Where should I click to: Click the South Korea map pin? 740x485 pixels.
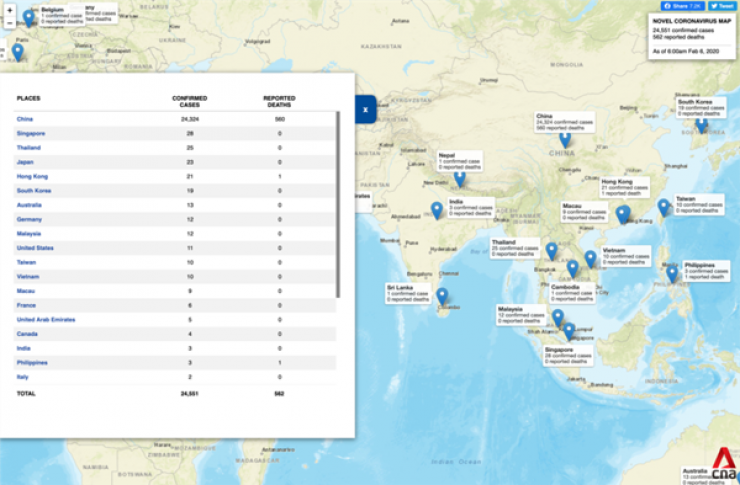pyautogui.click(x=701, y=126)
